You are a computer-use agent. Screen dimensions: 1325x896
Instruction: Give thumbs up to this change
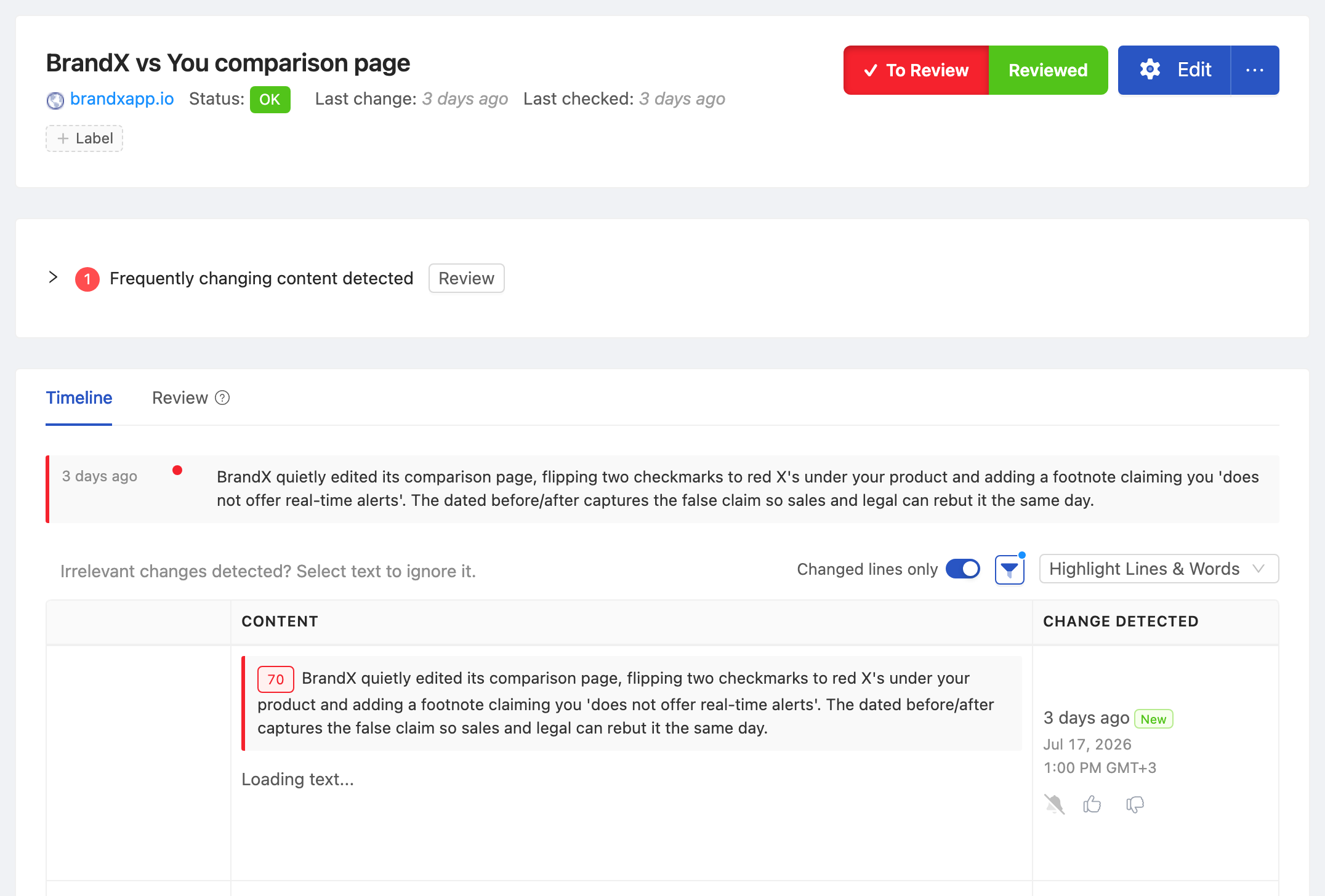(1092, 804)
